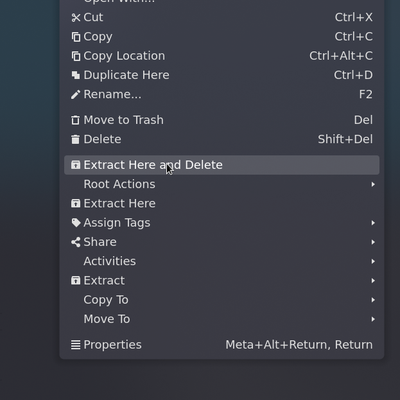Open Properties from the context menu
This screenshot has height=400, width=400.
click(x=222, y=345)
